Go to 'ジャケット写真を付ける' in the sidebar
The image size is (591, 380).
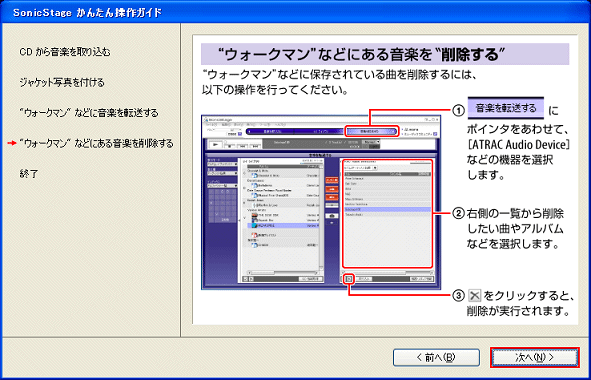[x=62, y=83]
